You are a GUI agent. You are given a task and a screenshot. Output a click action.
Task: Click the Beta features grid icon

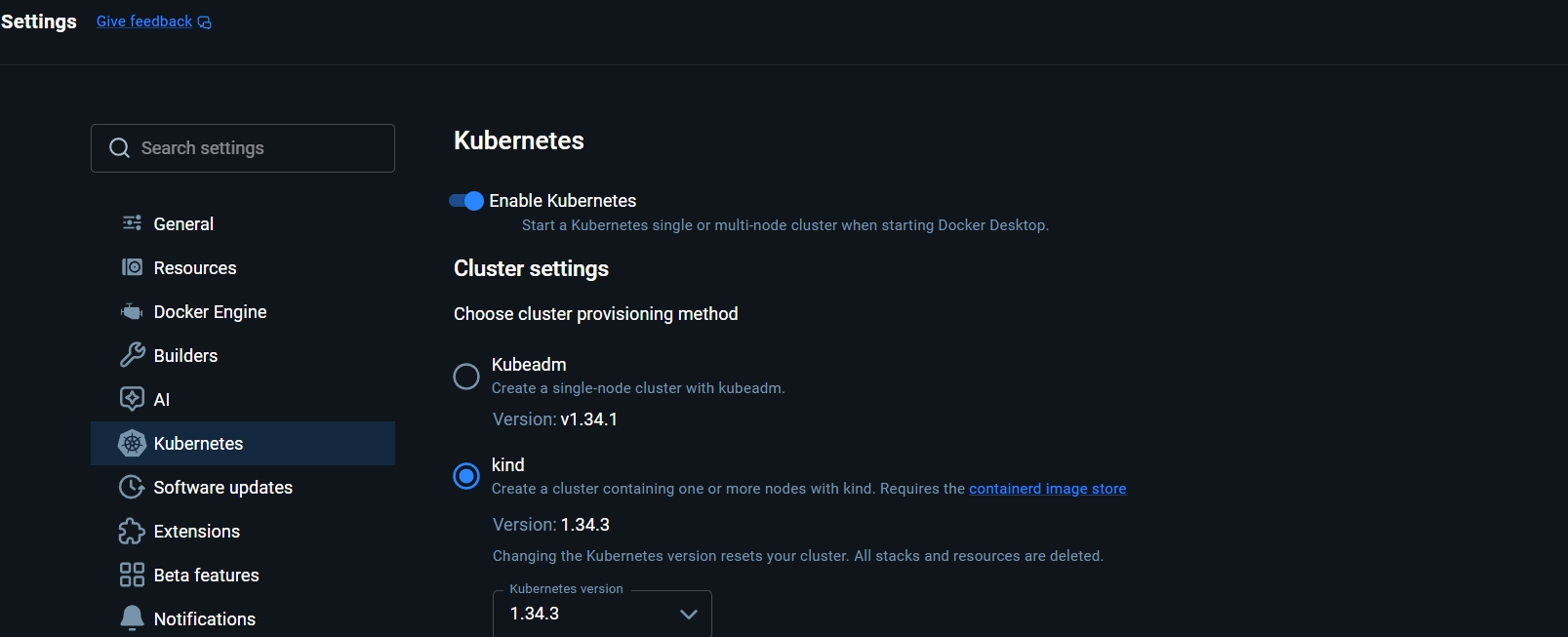coord(132,575)
